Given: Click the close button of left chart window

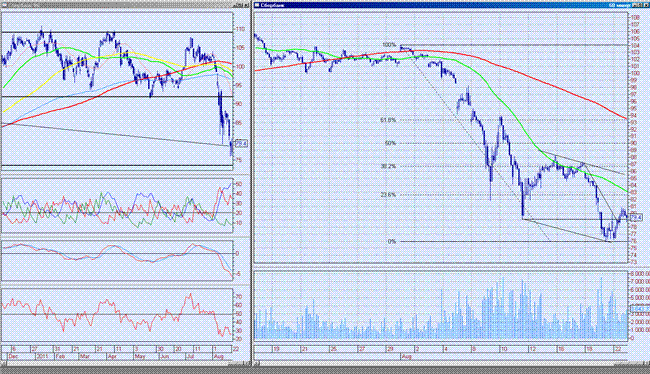Looking at the screenshot, I should pos(247,5).
